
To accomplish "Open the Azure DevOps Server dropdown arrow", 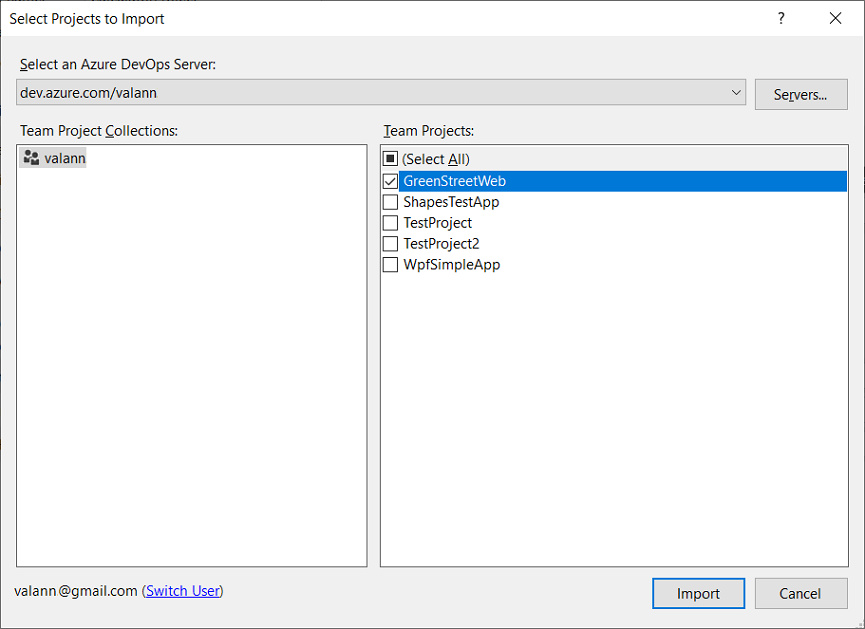I will coord(736,93).
